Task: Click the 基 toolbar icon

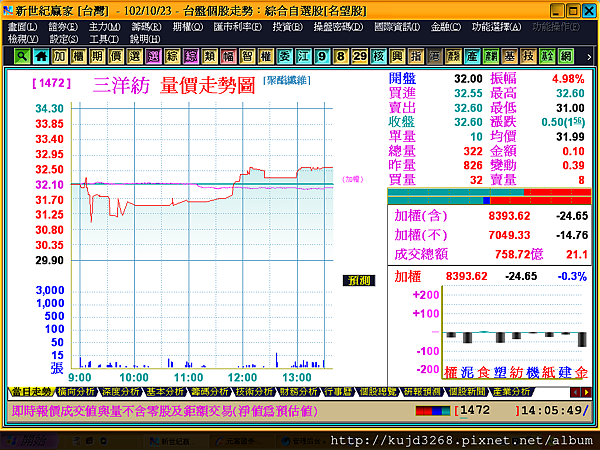Action: [510, 57]
